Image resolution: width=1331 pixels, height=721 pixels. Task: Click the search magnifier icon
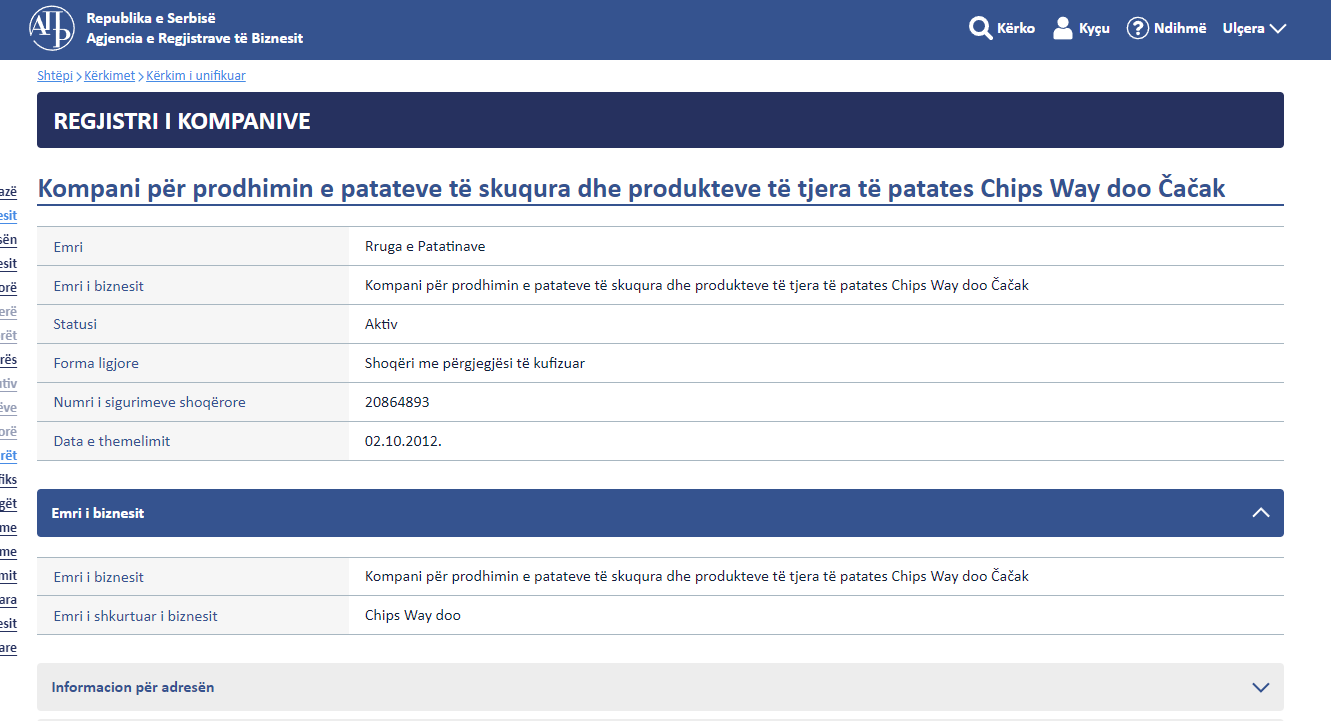[x=980, y=28]
